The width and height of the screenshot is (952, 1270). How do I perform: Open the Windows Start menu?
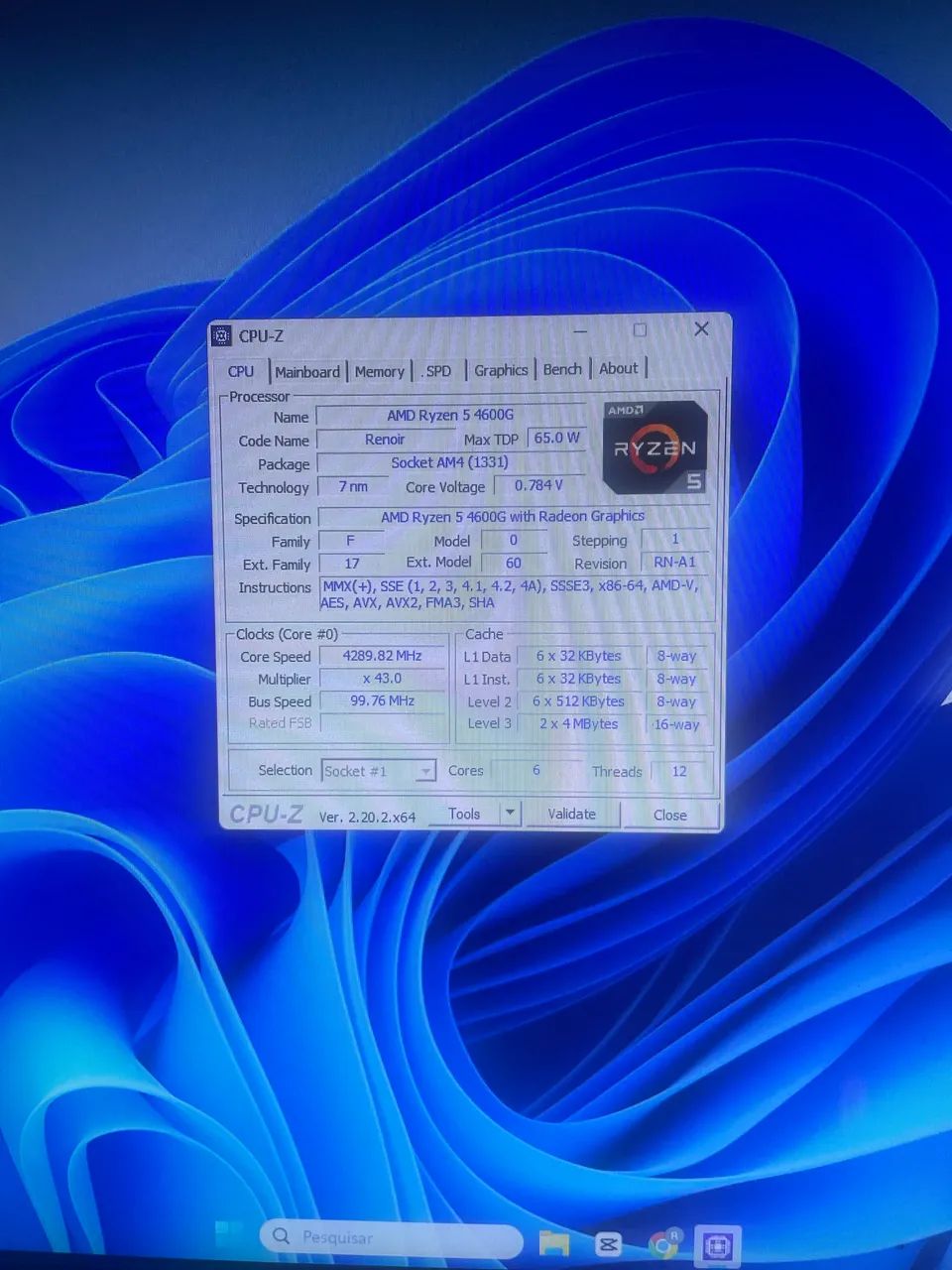pyautogui.click(x=229, y=1236)
